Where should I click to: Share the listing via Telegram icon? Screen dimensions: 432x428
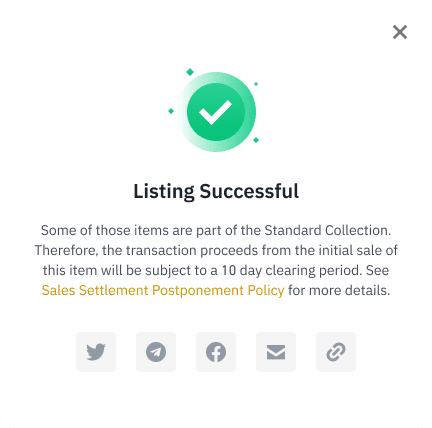(156, 352)
